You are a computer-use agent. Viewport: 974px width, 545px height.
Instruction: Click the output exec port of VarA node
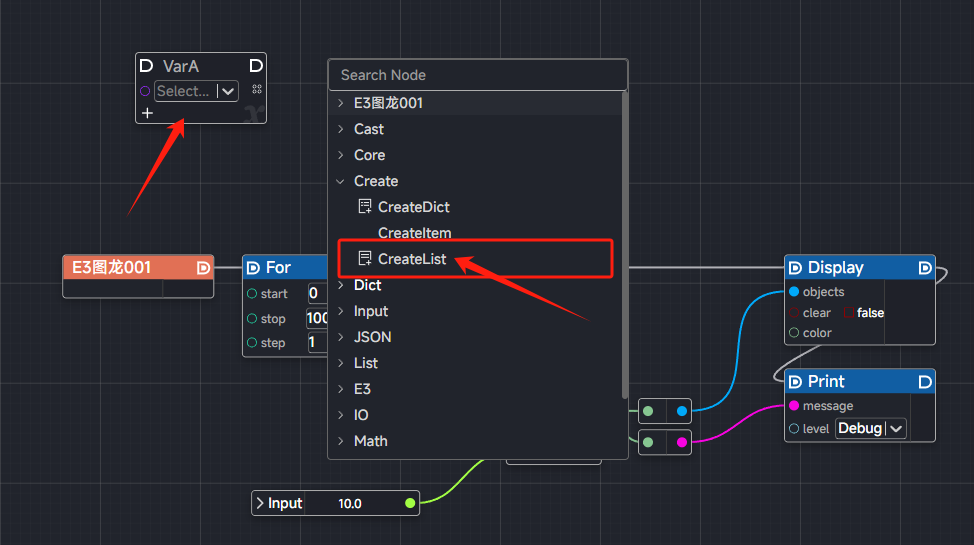click(255, 66)
